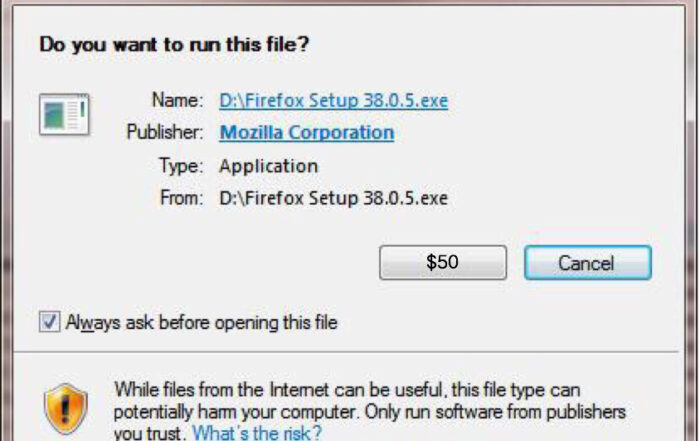
Task: Click the 'Always ask before opening this file' label
Action: 202,322
